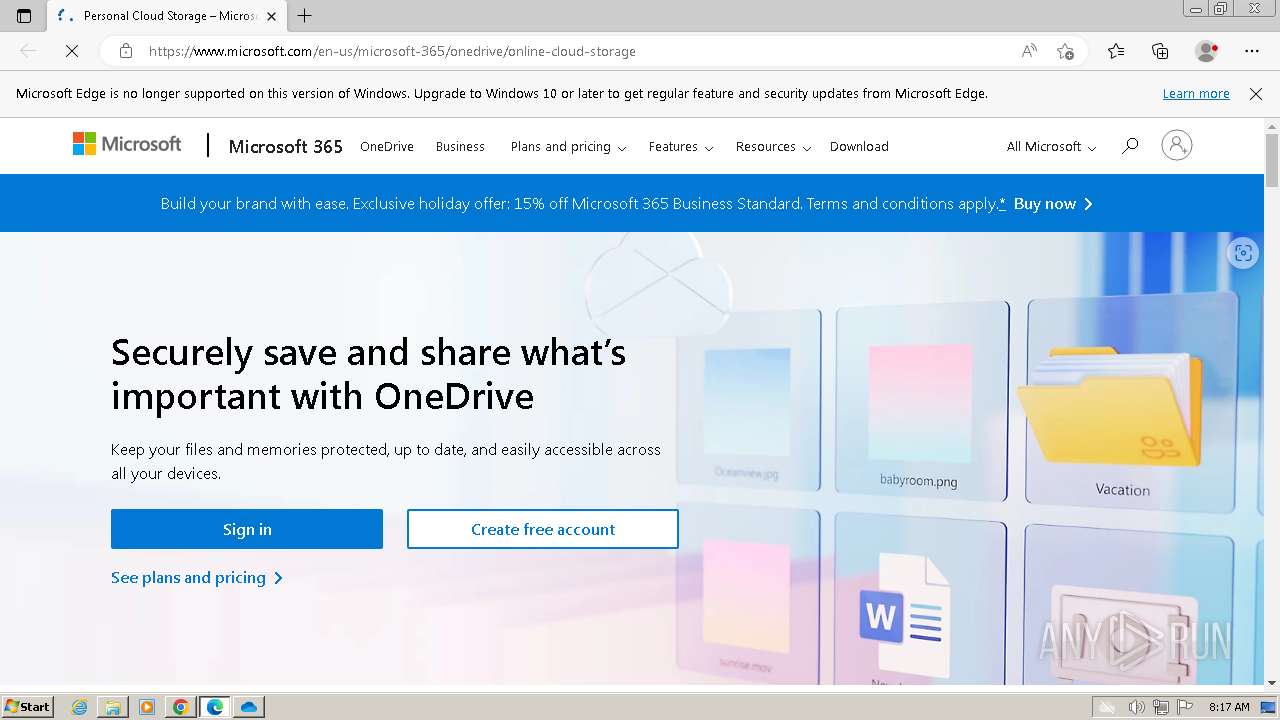This screenshot has width=1280, height=720.
Task: Launch Internet Explorer from taskbar
Action: [x=79, y=707]
